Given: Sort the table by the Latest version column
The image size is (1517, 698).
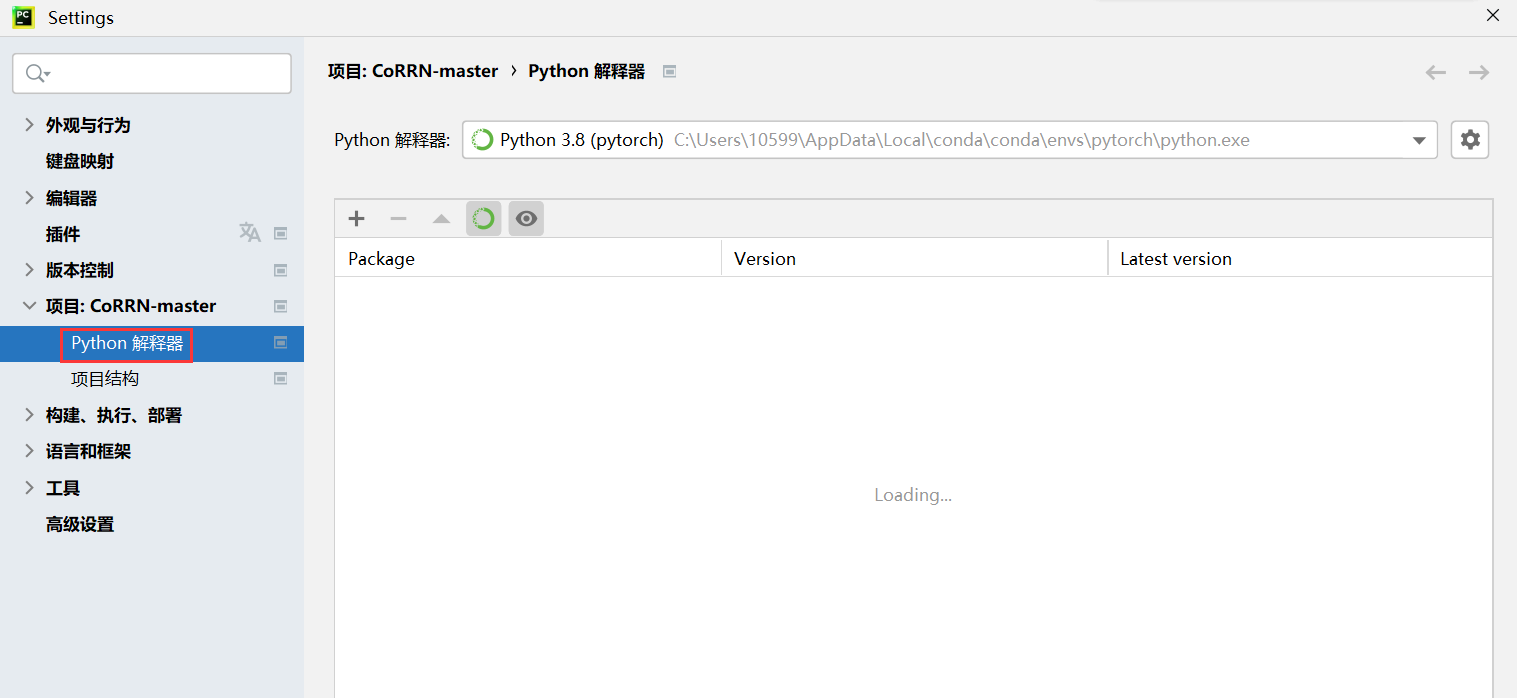Looking at the screenshot, I should click(1300, 258).
